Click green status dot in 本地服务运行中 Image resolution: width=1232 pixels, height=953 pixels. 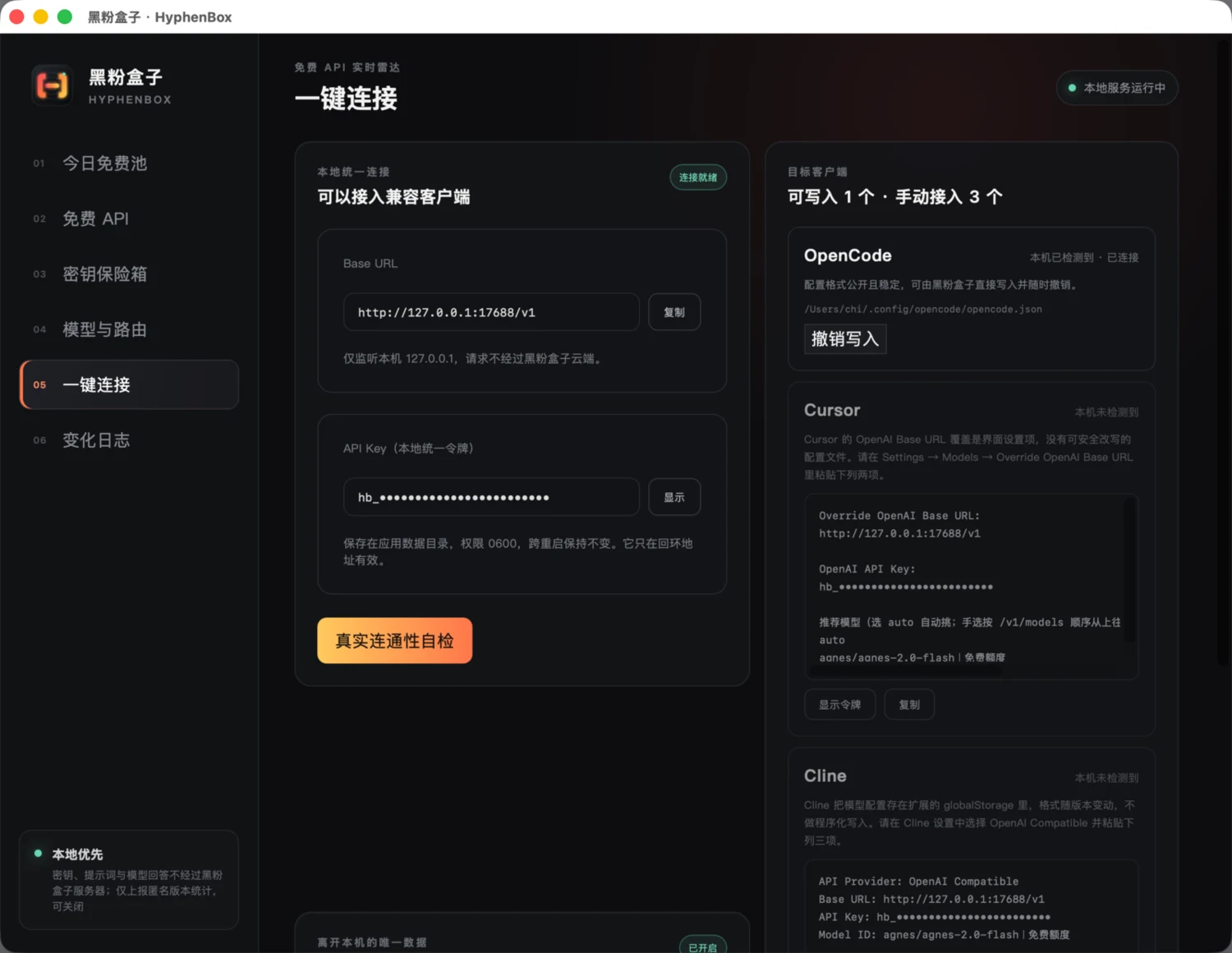point(1072,88)
